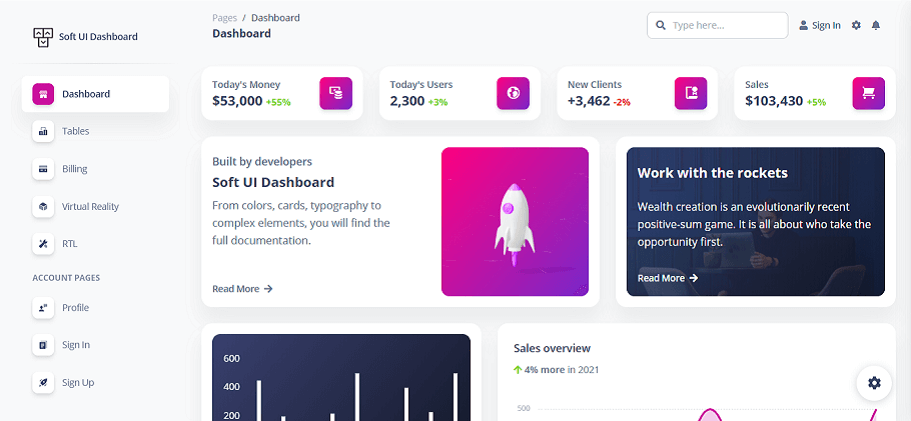911x421 pixels.
Task: Open Profile in the sidebar menu
Action: 95,308
